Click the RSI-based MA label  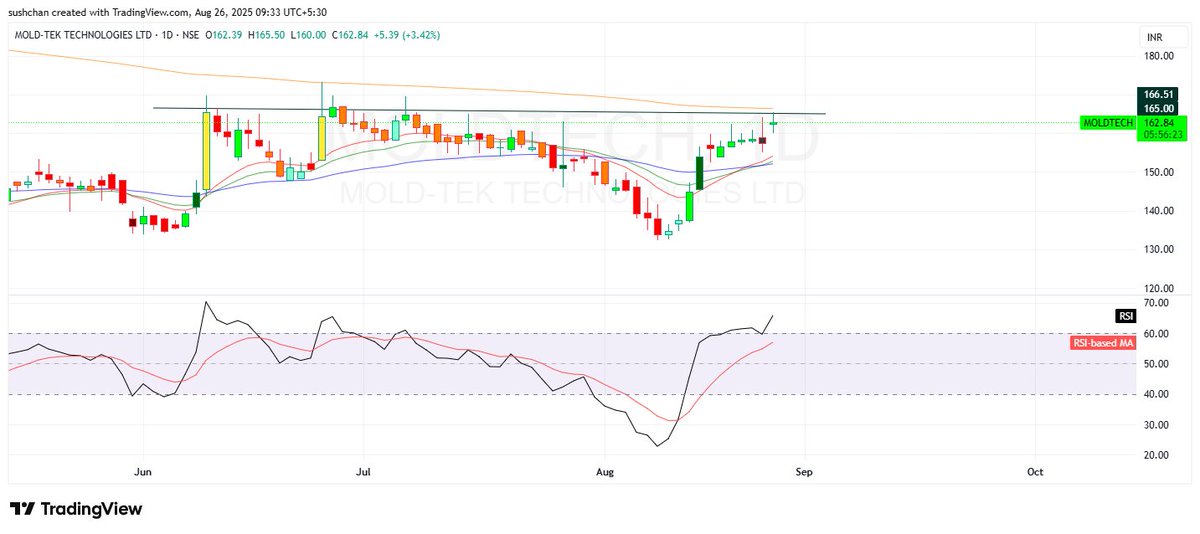pos(1103,343)
